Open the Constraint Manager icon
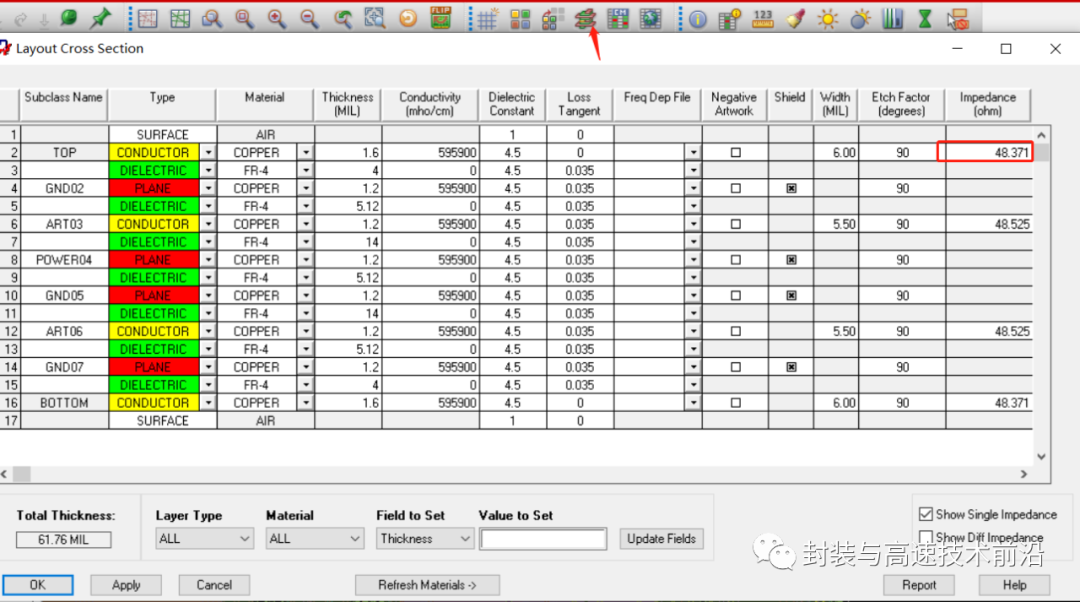Screen dimensions: 1080x602 coord(618,19)
